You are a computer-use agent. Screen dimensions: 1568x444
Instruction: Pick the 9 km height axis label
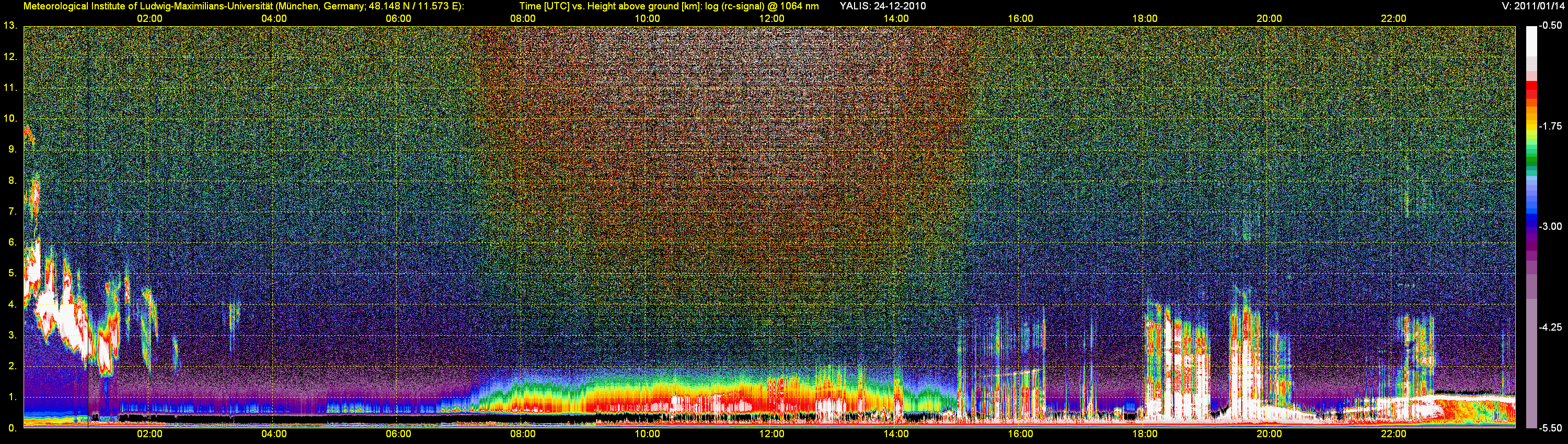12,149
